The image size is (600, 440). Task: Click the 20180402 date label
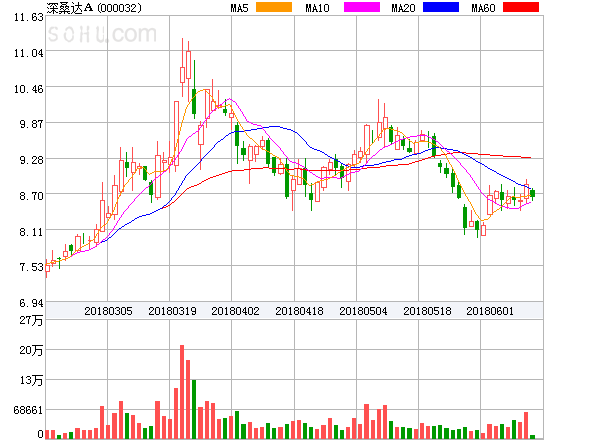tap(235, 311)
